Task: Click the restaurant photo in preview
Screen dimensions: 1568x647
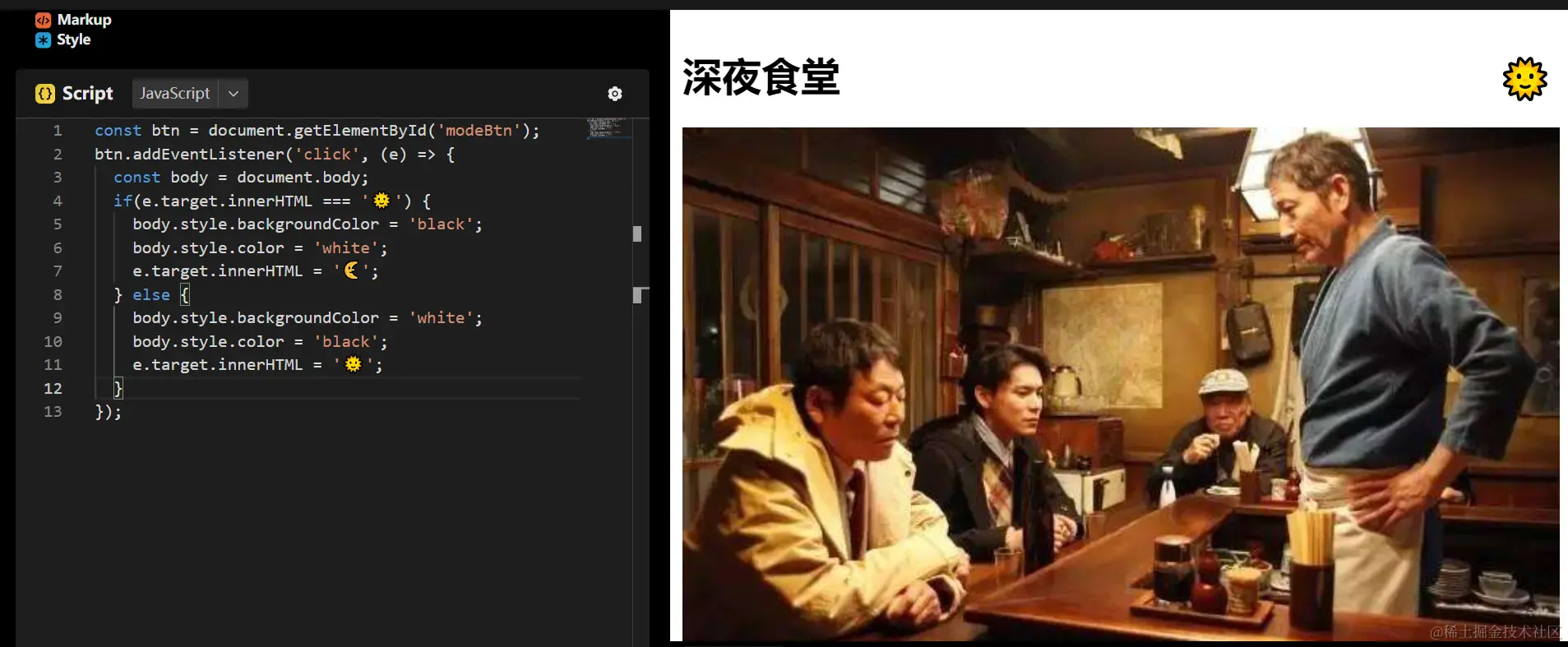Action: click(1121, 384)
